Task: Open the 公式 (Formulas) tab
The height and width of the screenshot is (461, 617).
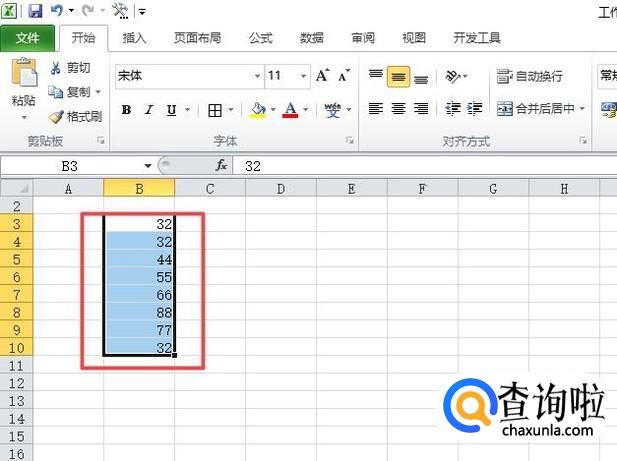Action: point(260,38)
